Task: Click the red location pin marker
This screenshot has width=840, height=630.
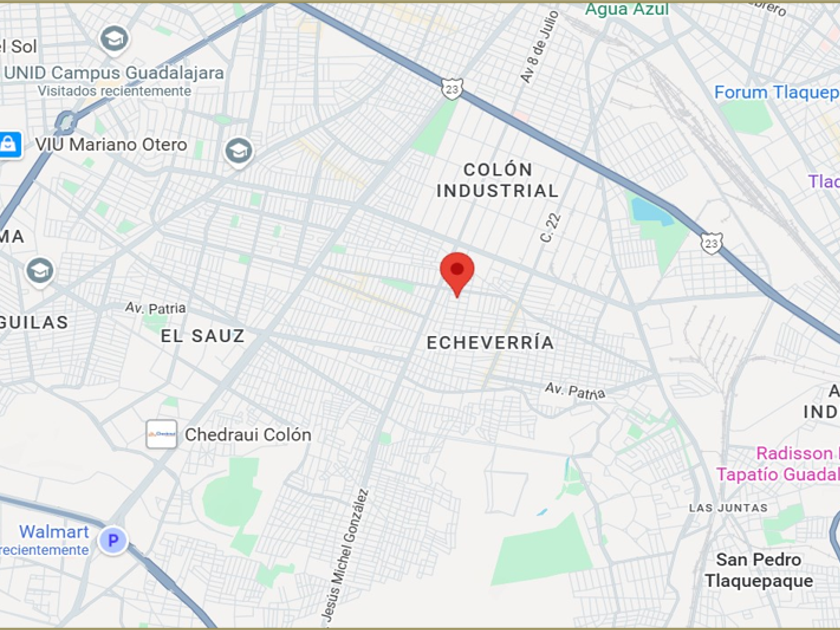Action: point(457,274)
